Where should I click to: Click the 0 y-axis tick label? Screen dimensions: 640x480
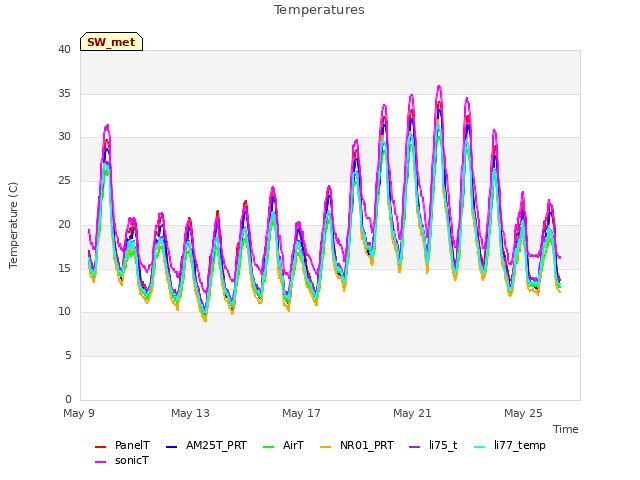coord(68,399)
